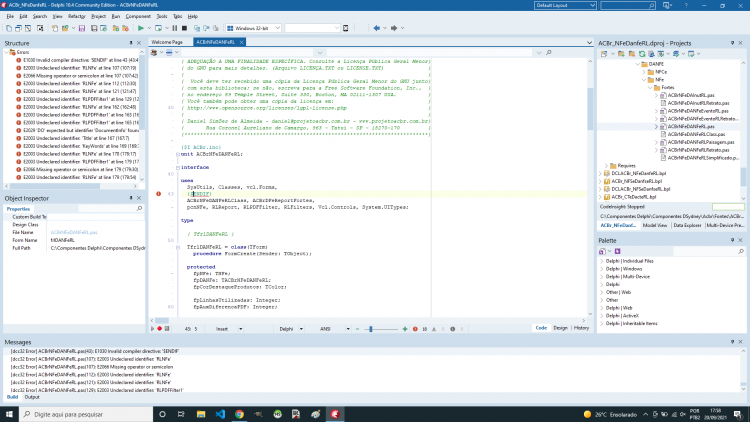Click the Pause program icon

coord(175,28)
